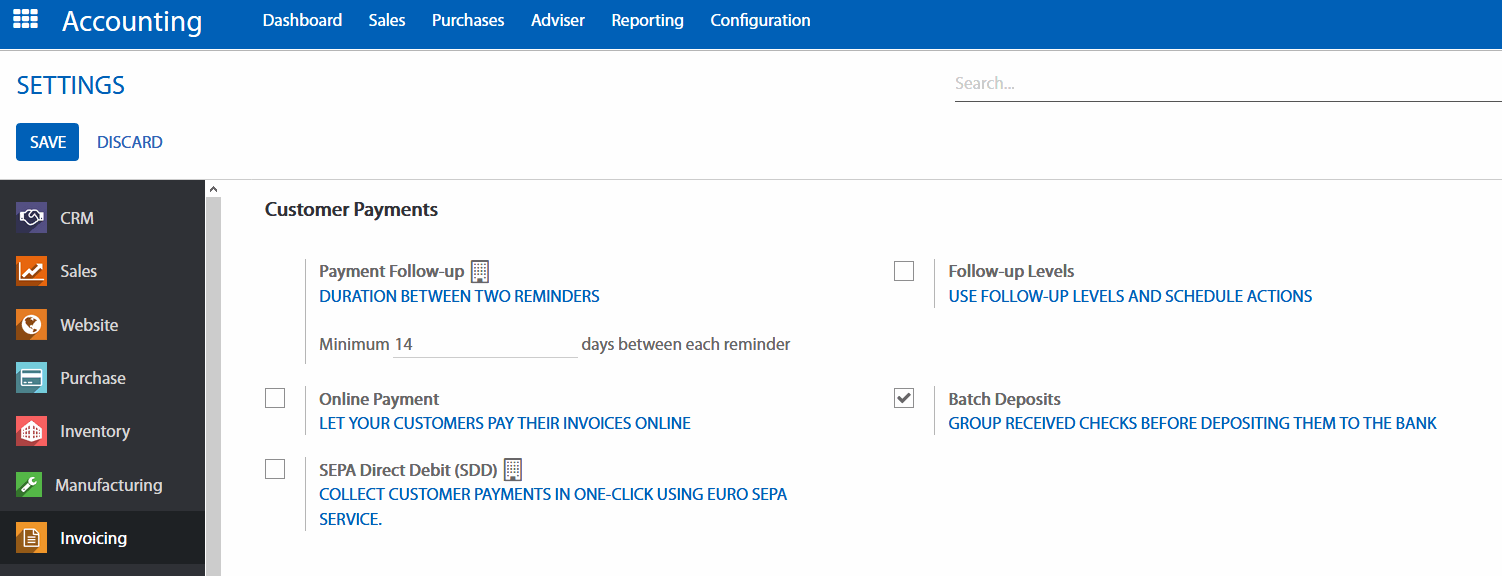The width and height of the screenshot is (1502, 576).
Task: Enable the Online Payment checkbox
Action: (275, 398)
